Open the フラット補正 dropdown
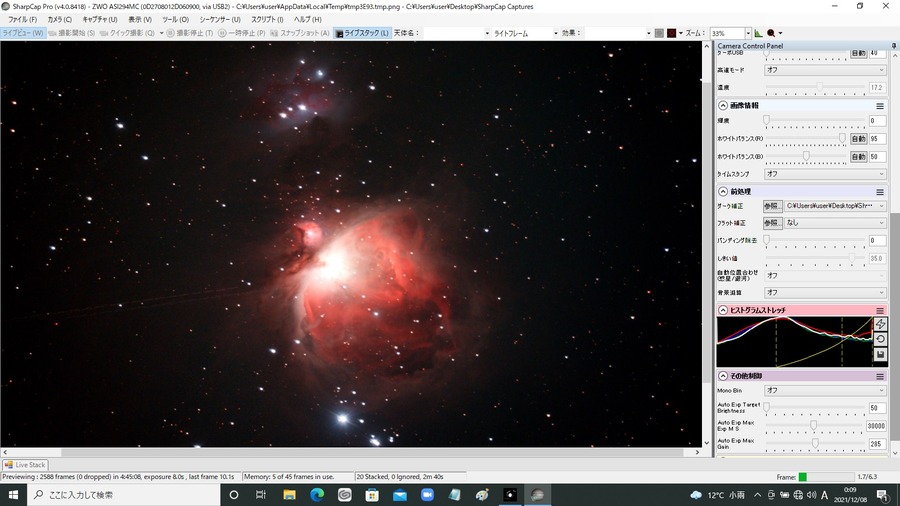This screenshot has height=506, width=900. tap(835, 223)
